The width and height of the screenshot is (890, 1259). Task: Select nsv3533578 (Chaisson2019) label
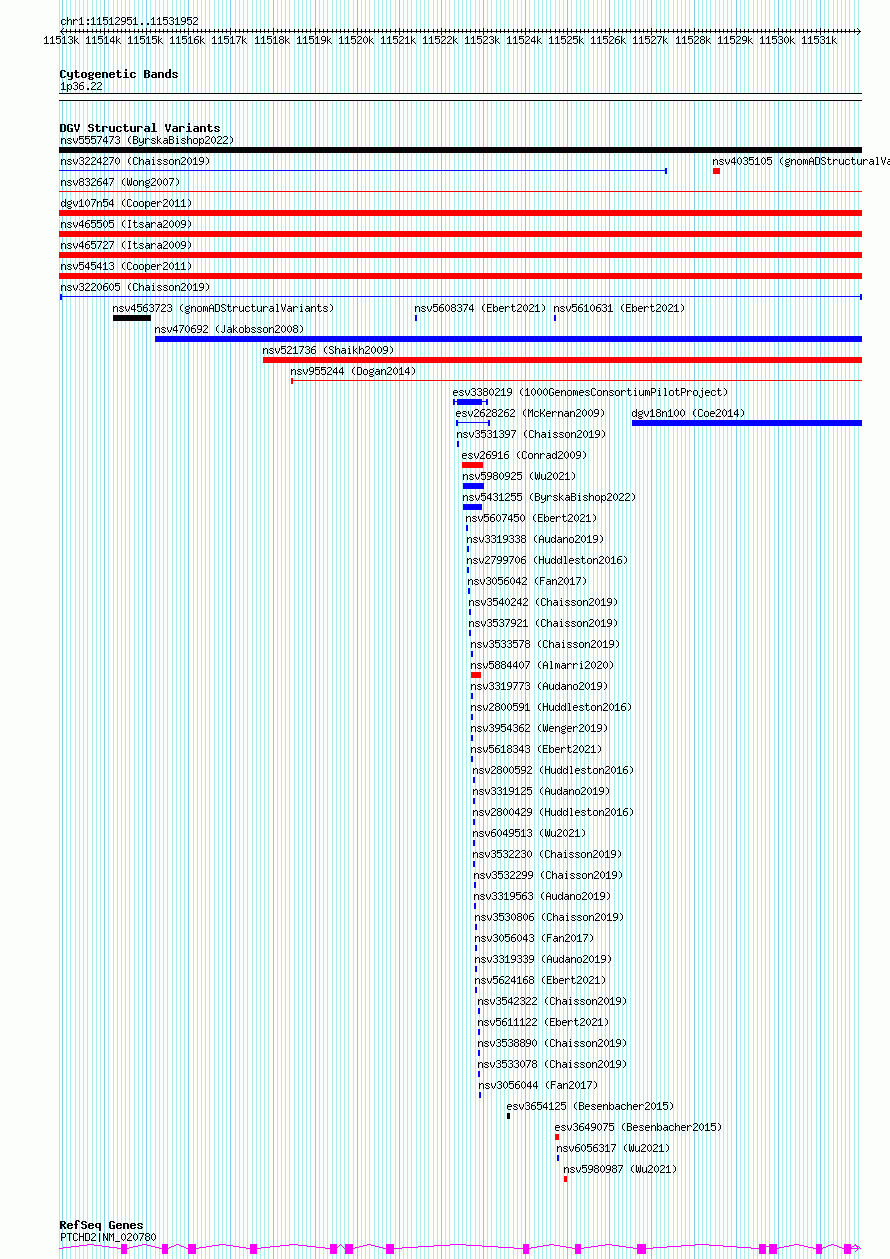[545, 644]
